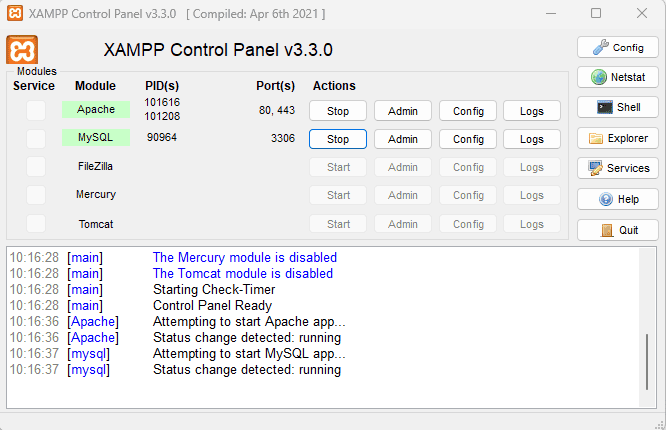Viewport: 666px width, 430px height.
Task: Click 'Attempting to start Apache app...' log entry
Action: (x=249, y=322)
